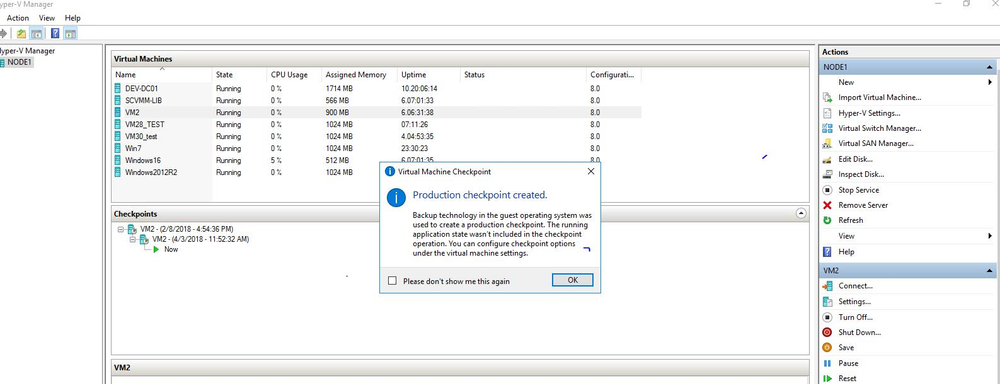Click the green Reset icon for VM2
1000x384 pixels.
(x=827, y=378)
